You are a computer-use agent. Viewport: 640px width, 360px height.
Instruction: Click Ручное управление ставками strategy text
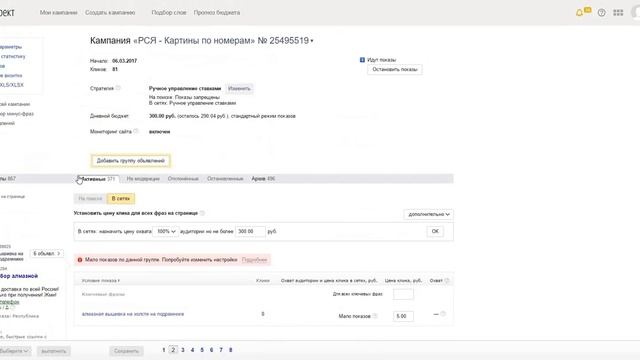click(x=185, y=88)
